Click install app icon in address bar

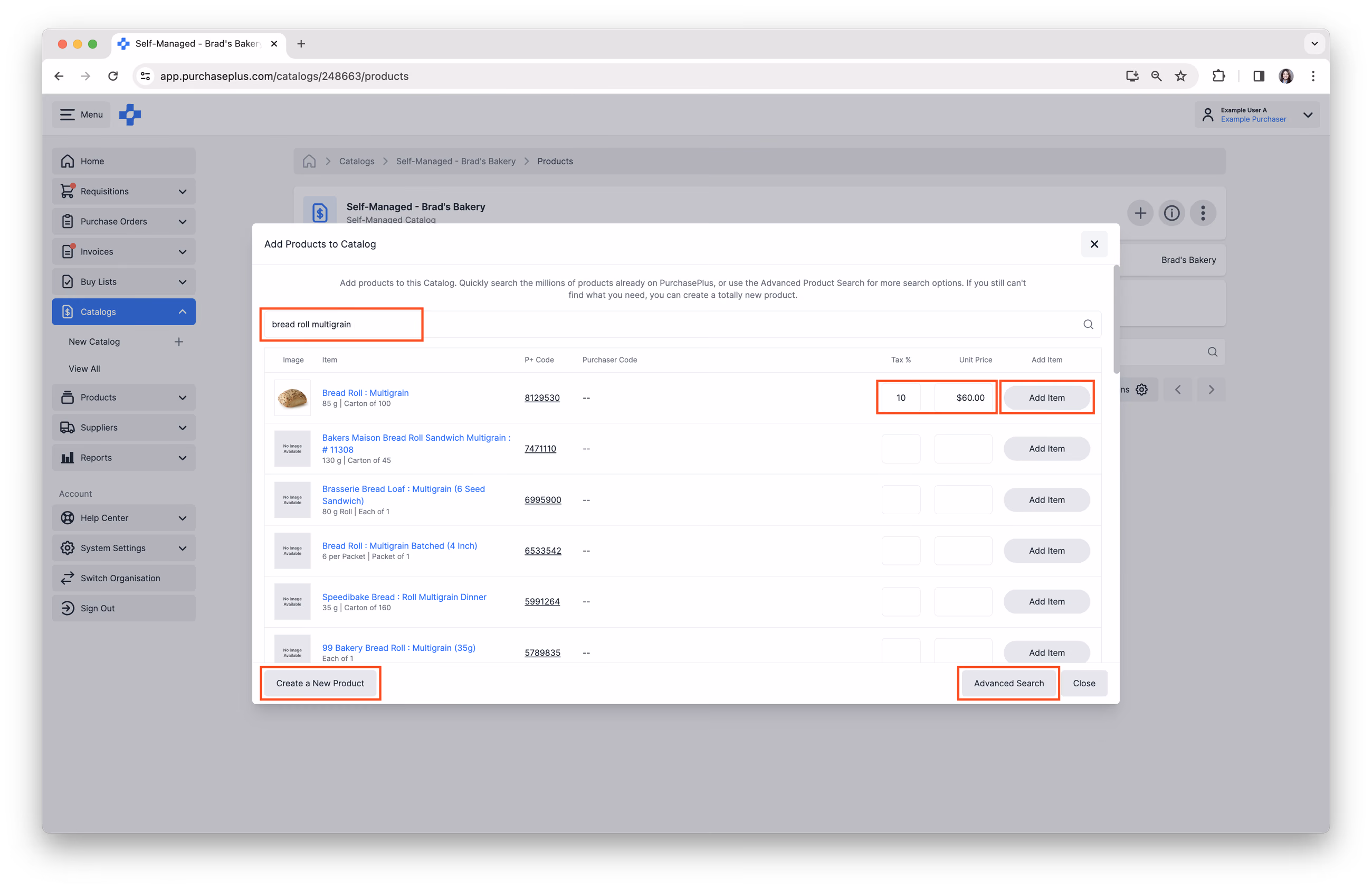[x=1131, y=76]
